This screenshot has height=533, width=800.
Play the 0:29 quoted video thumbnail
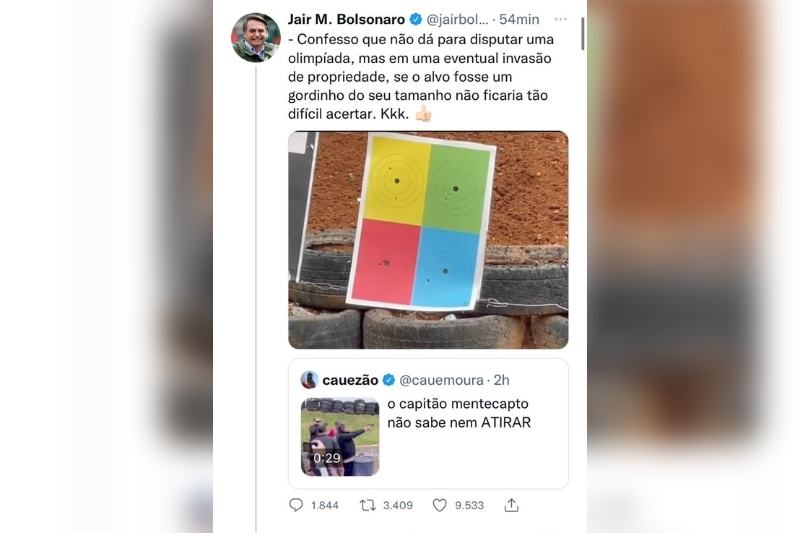340,437
